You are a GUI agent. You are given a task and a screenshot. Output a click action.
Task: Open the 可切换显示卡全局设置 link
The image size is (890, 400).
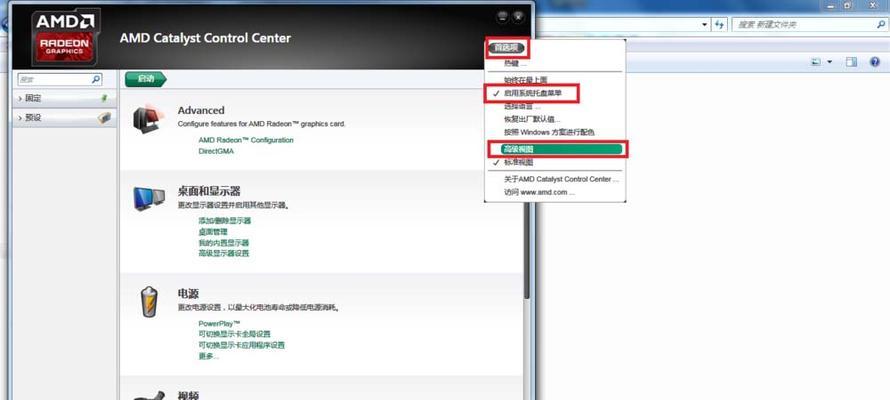click(234, 334)
